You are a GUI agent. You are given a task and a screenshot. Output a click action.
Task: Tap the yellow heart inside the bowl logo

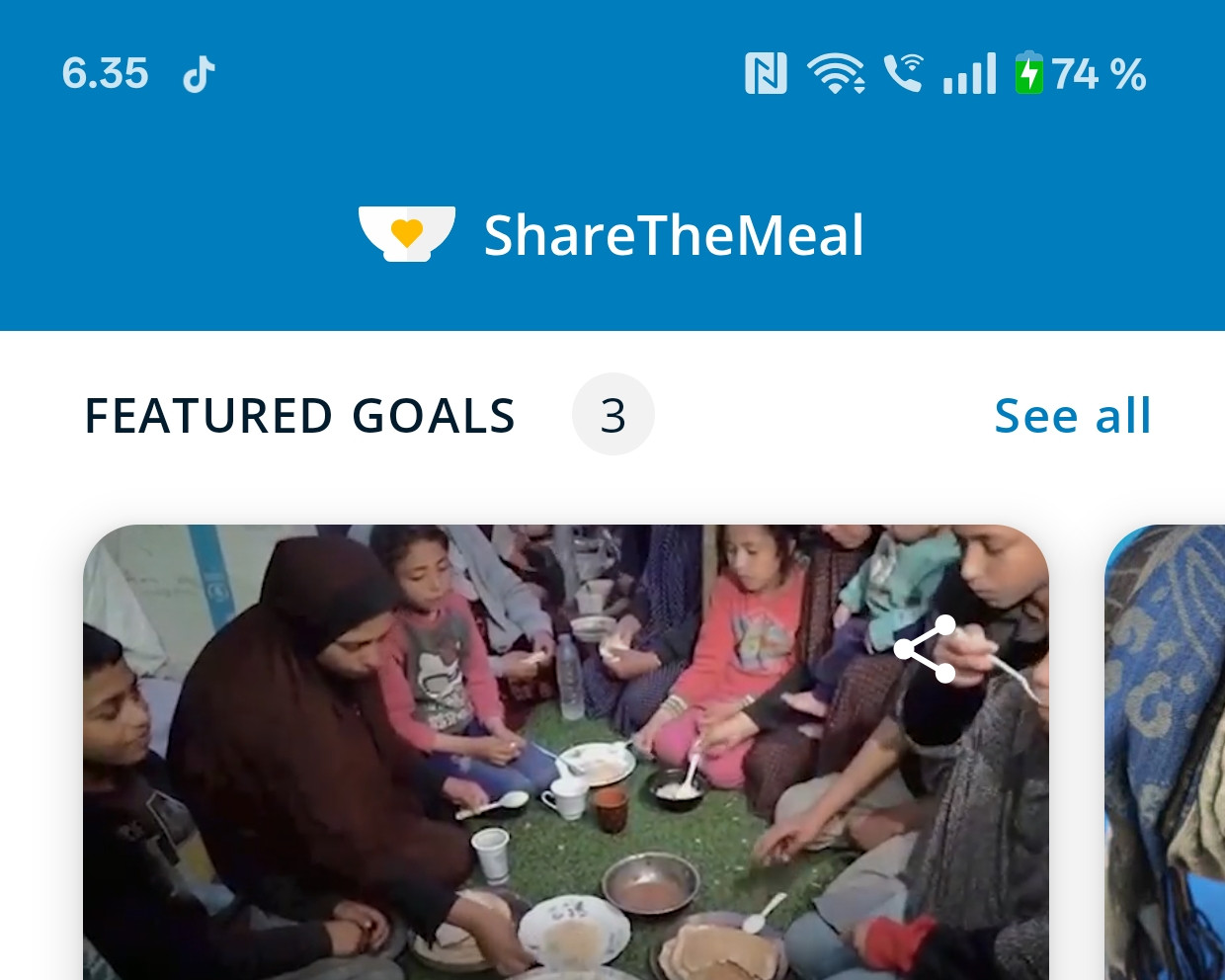[407, 232]
